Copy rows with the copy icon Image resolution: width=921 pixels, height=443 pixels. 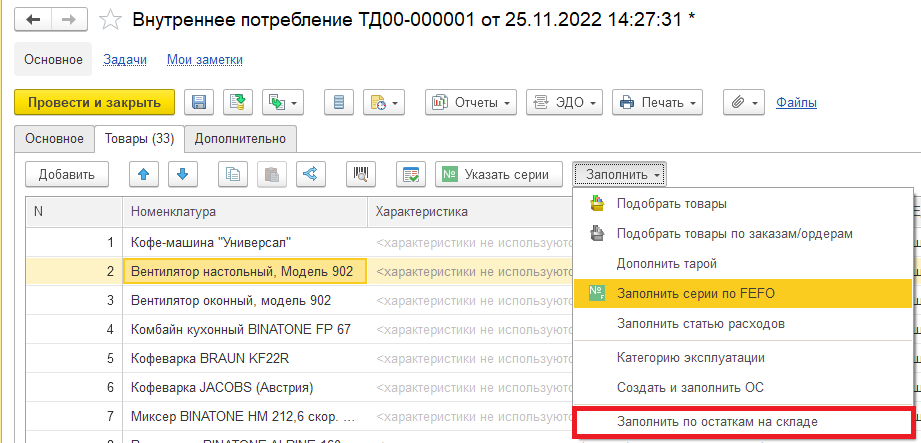click(x=233, y=174)
